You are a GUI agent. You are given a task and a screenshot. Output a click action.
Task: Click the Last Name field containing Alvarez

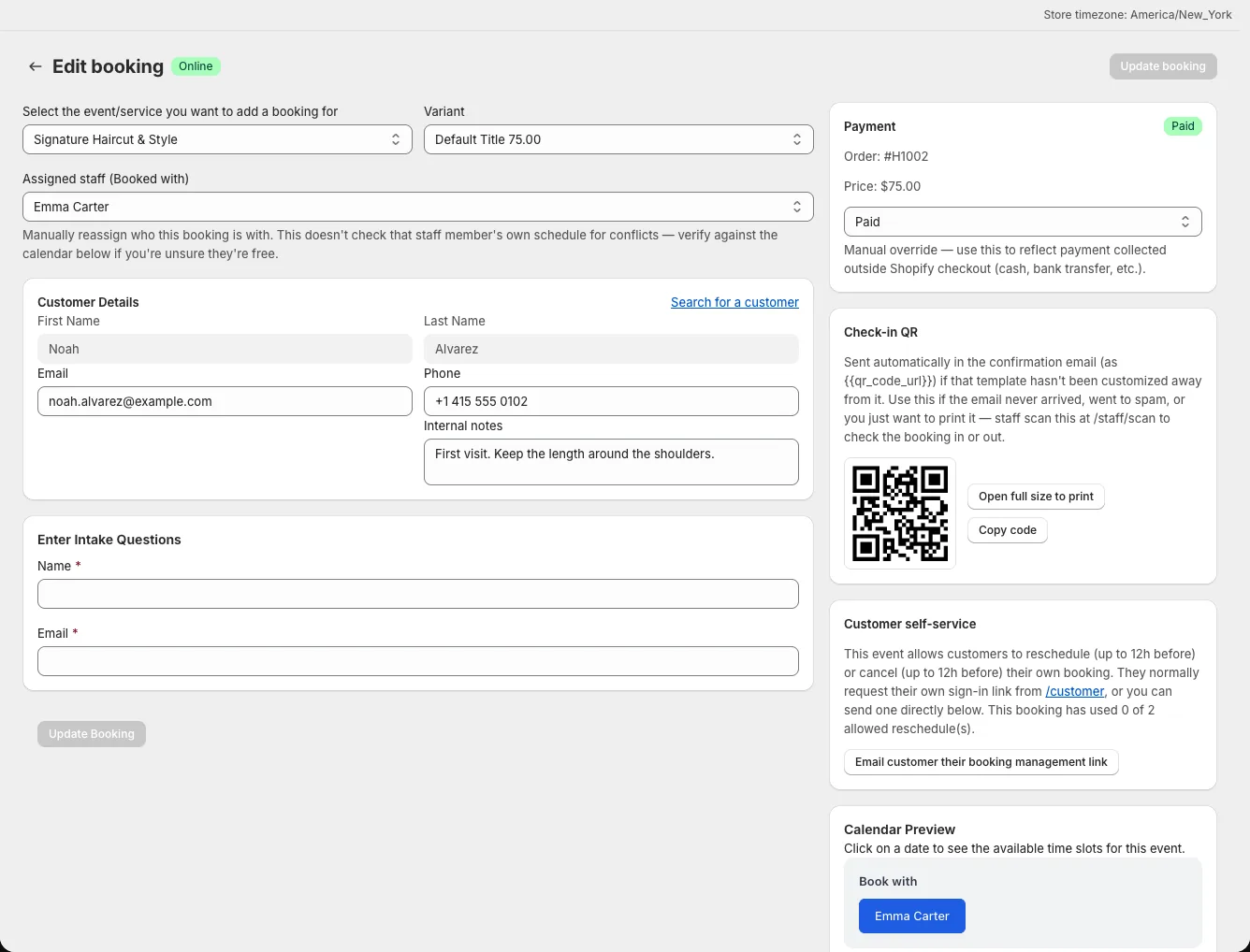coord(611,349)
